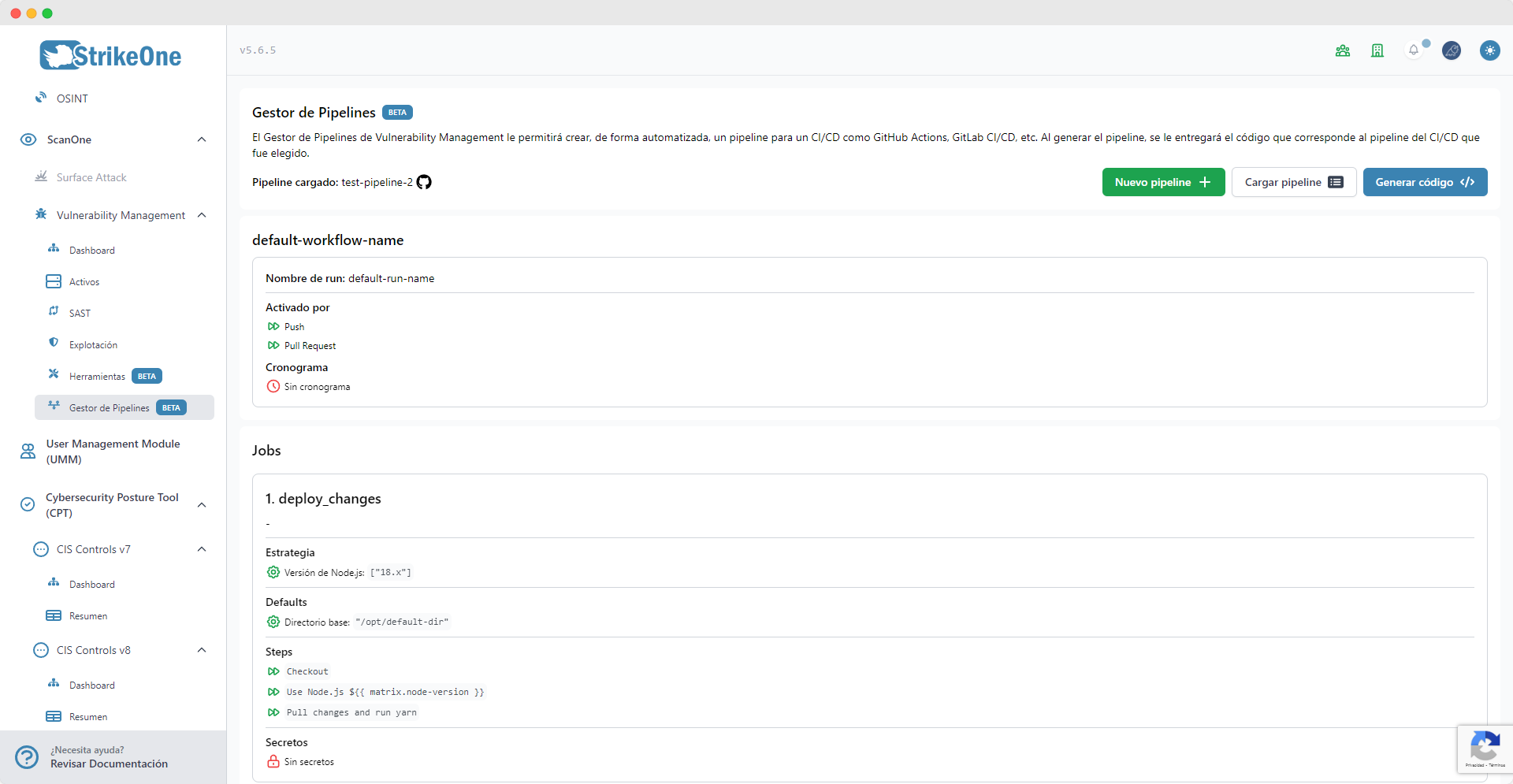Open Surface Attack menu item
The width and height of the screenshot is (1513, 784).
point(91,177)
